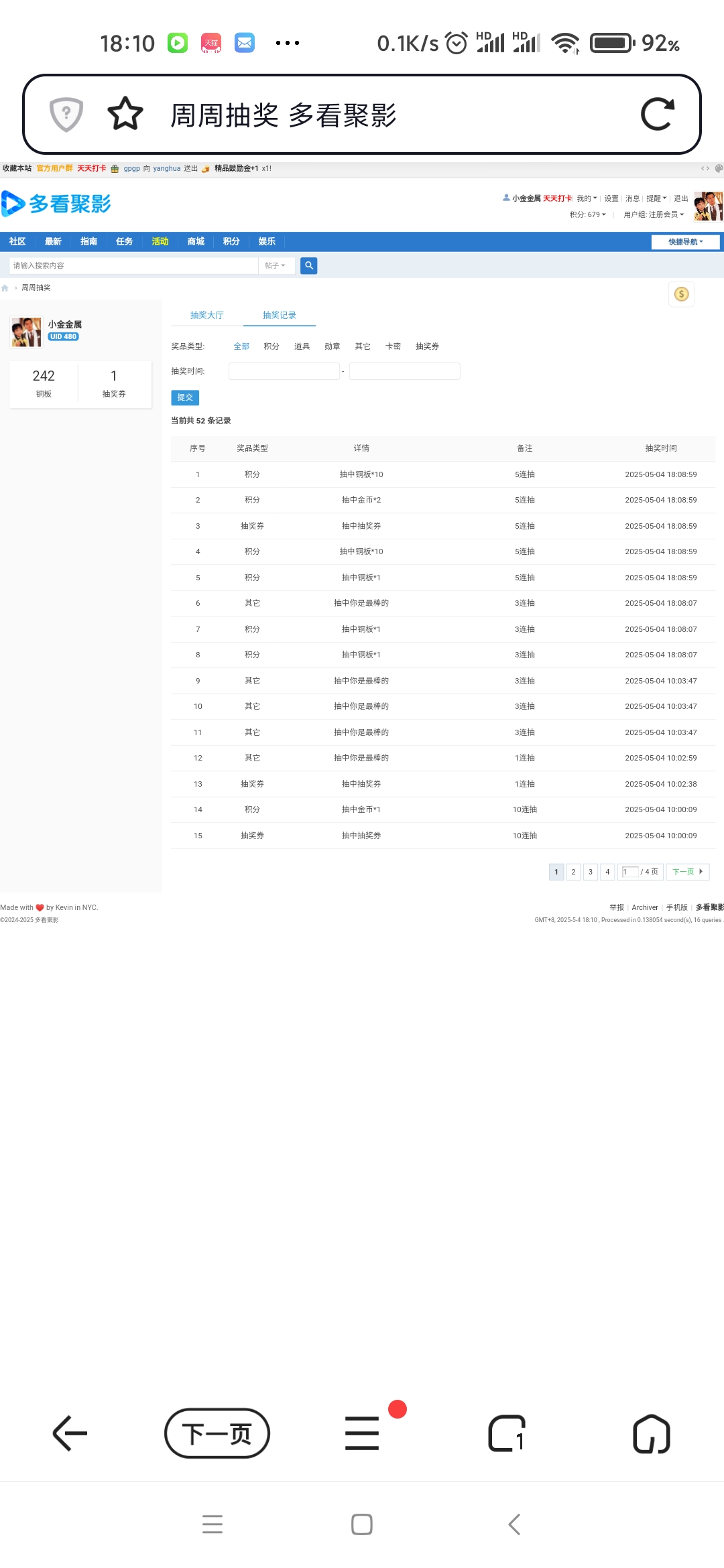Go to page 3 of records
This screenshot has width=724, height=1568.
[591, 872]
